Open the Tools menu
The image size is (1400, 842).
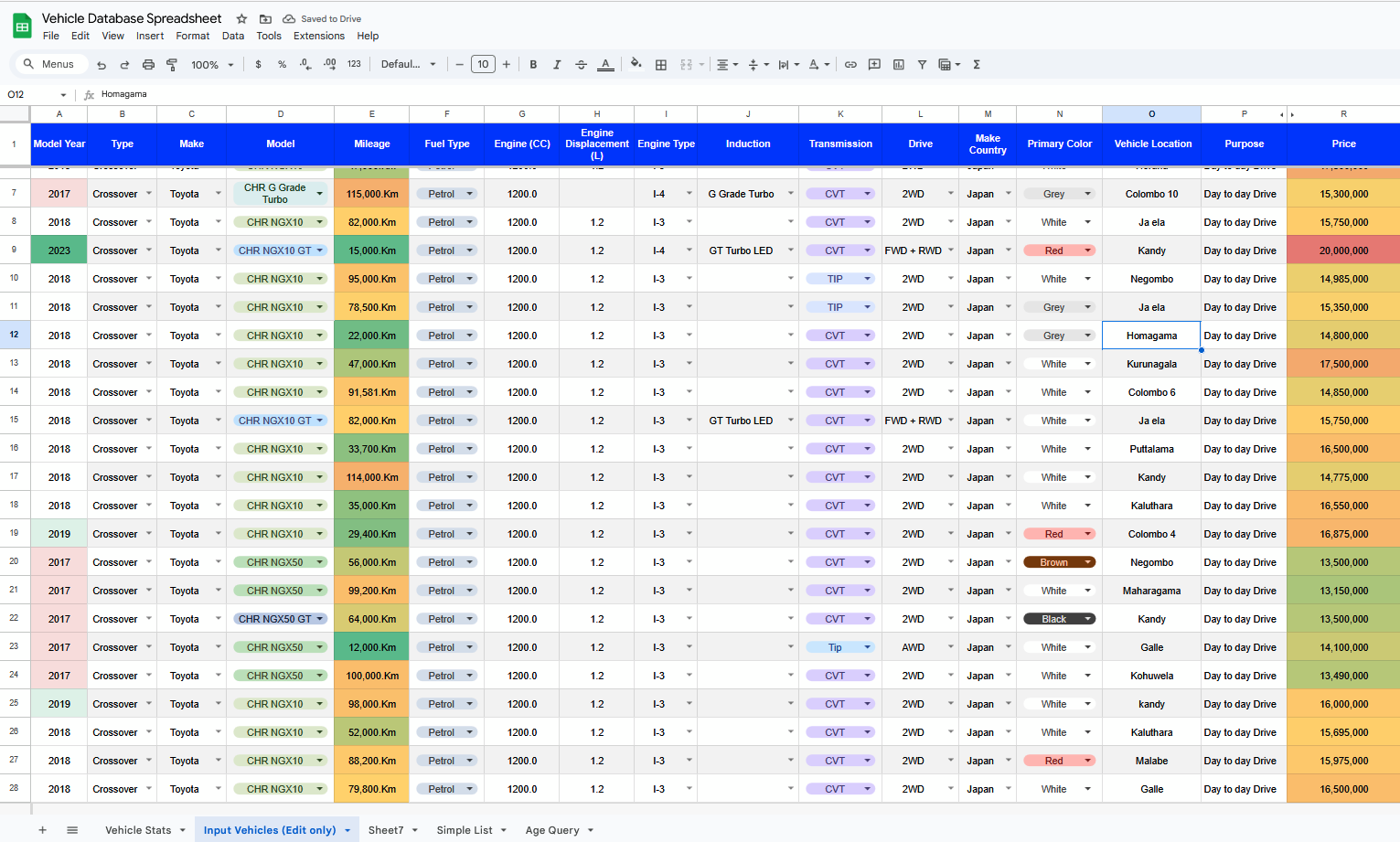[x=269, y=37]
